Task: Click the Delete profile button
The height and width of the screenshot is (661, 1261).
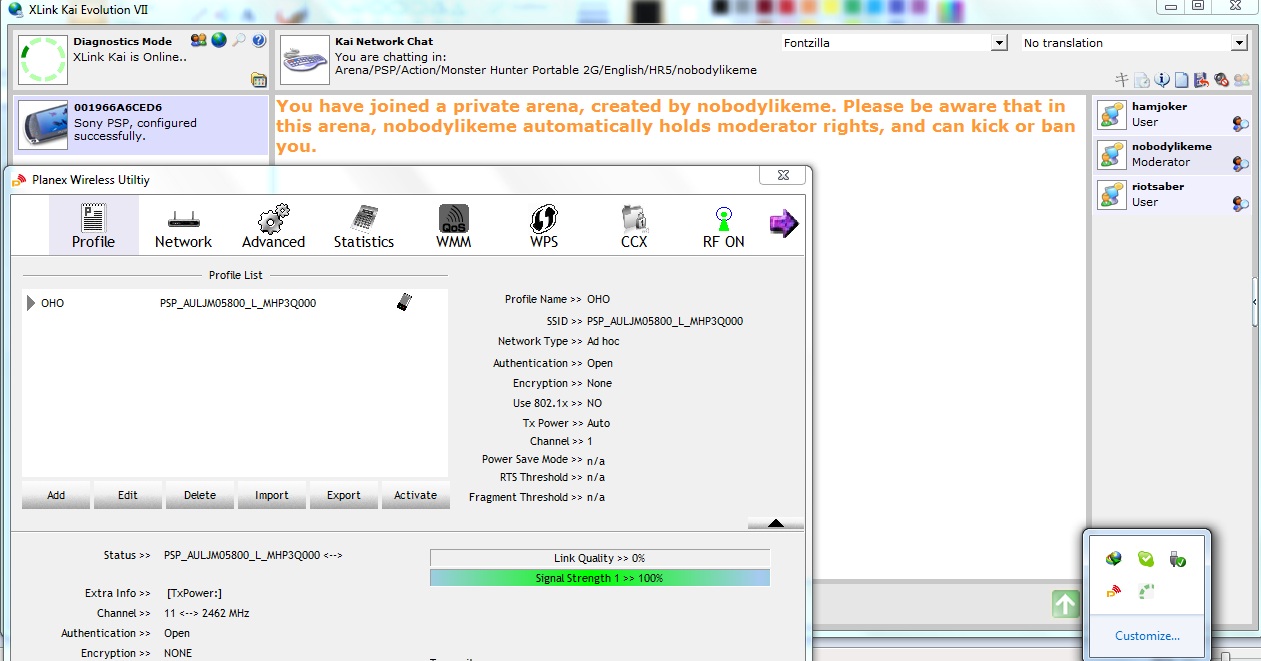Action: (200, 495)
